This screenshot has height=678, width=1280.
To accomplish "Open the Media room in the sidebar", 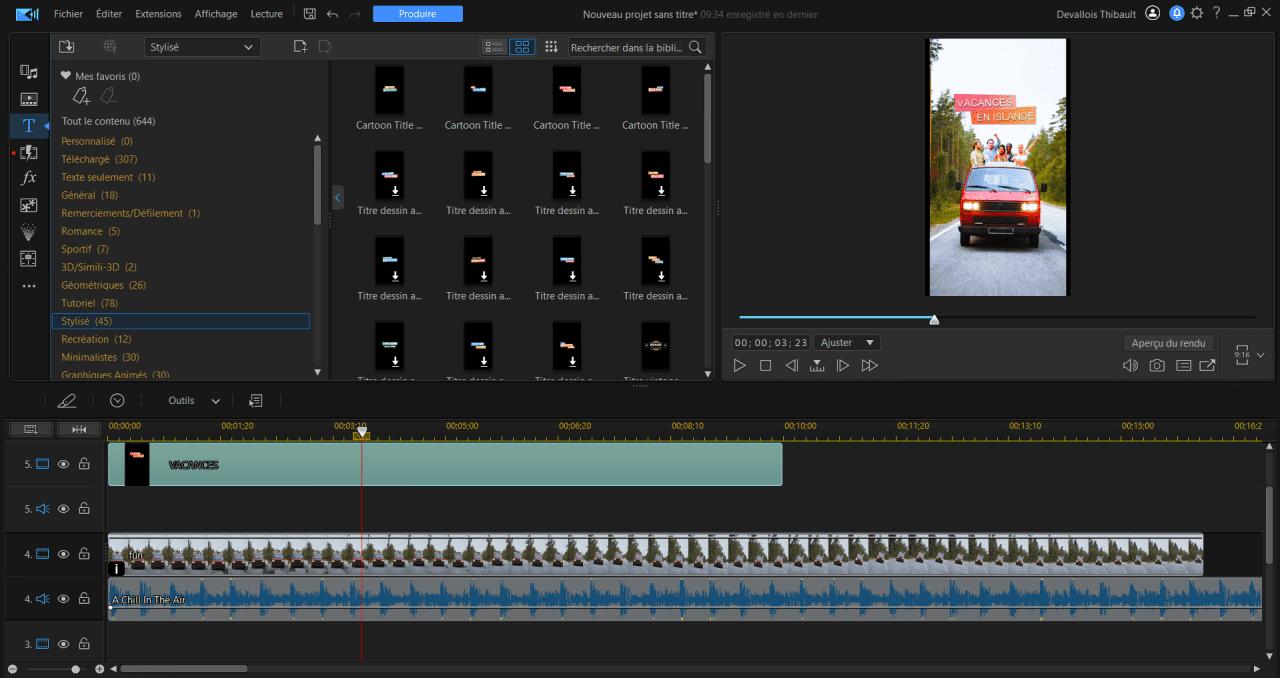I will (x=29, y=72).
